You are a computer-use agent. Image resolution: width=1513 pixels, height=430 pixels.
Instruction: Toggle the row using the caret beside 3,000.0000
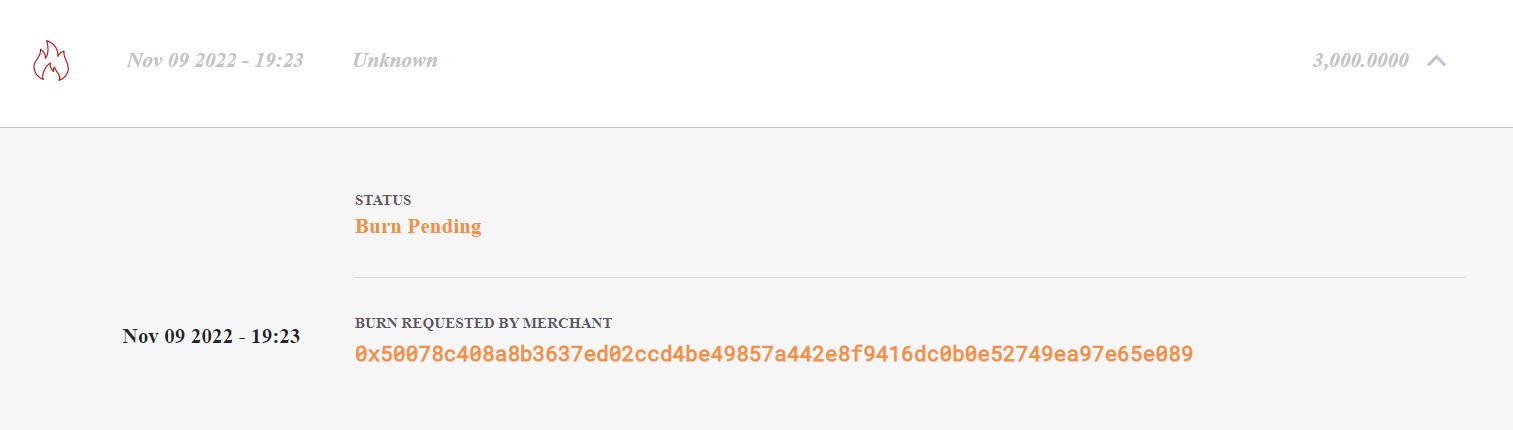pyautogui.click(x=1436, y=61)
